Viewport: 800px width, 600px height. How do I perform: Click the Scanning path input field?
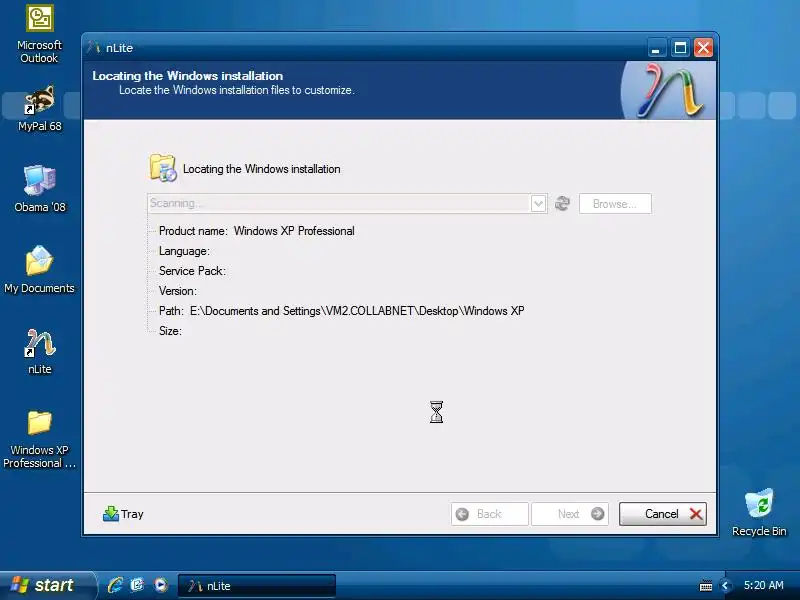pyautogui.click(x=339, y=204)
